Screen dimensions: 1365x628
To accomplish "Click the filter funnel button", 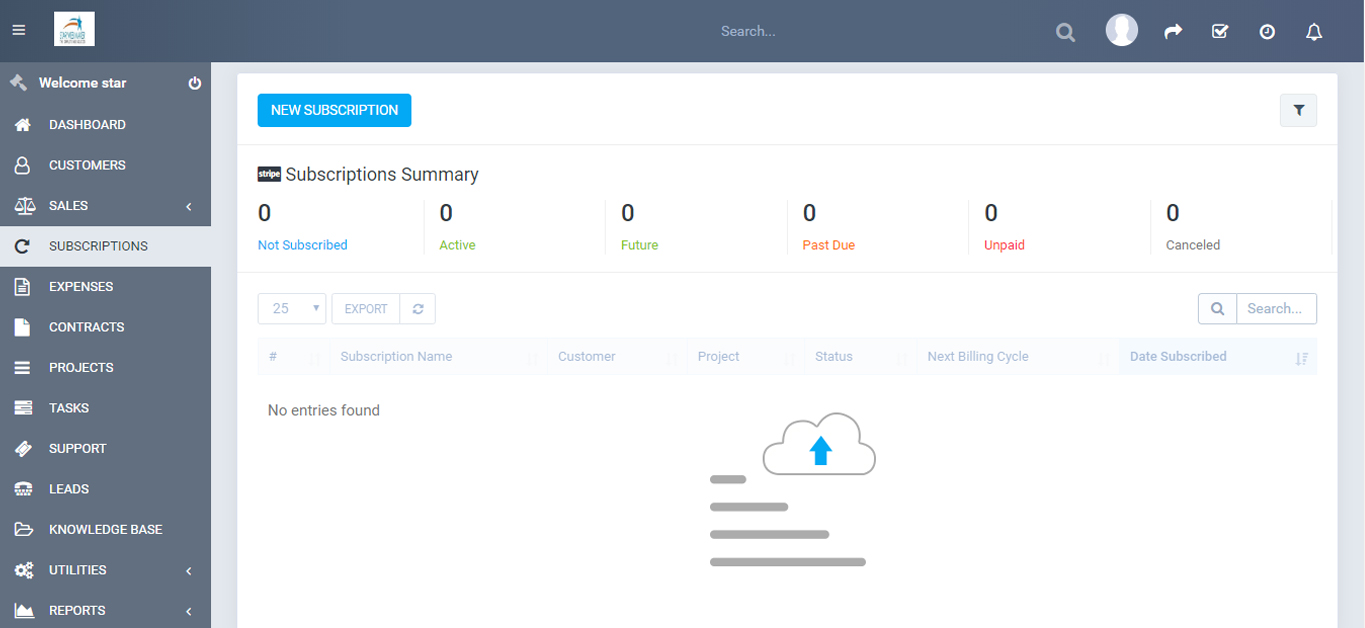I will pyautogui.click(x=1298, y=110).
